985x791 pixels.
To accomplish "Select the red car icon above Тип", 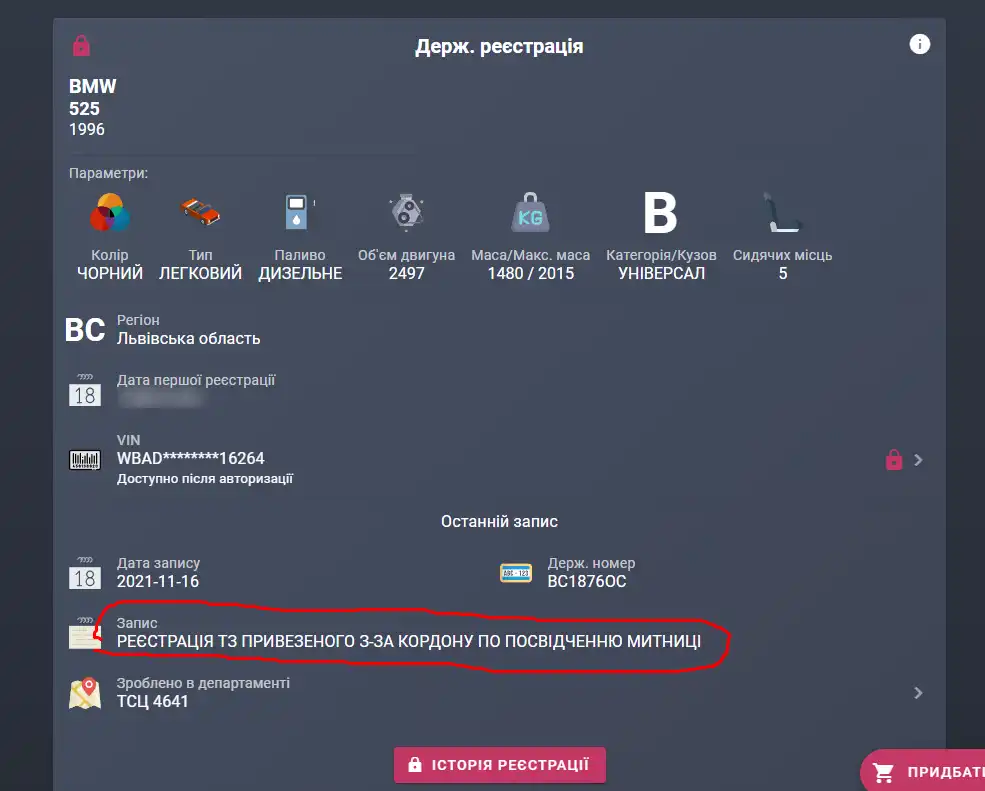I will point(200,211).
